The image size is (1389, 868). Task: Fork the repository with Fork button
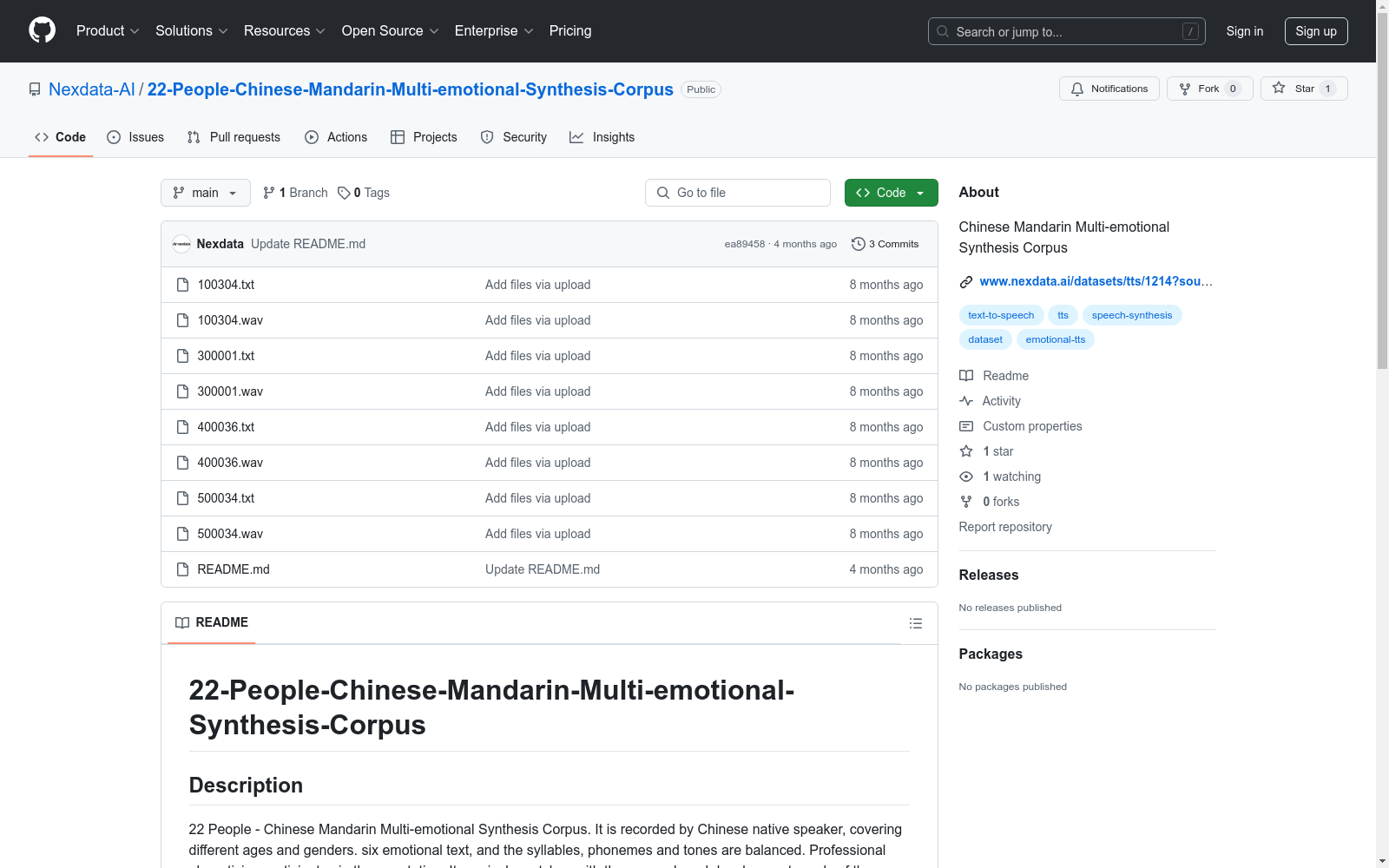(x=1209, y=89)
